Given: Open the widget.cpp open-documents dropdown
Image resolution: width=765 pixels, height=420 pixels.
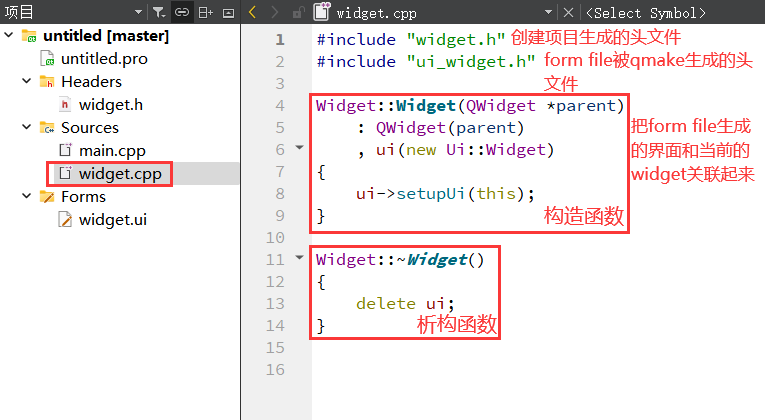Looking at the screenshot, I should [548, 12].
